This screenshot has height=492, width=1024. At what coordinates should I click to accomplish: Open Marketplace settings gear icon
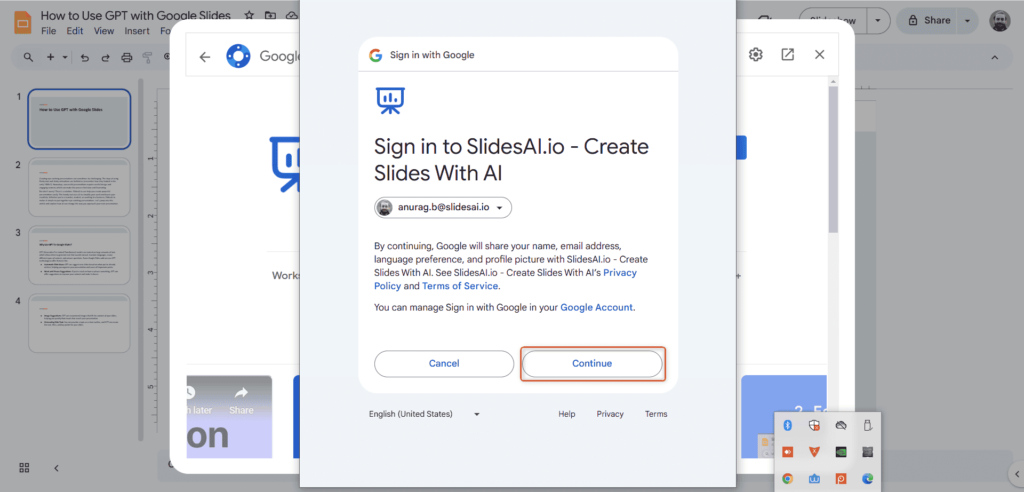point(756,54)
